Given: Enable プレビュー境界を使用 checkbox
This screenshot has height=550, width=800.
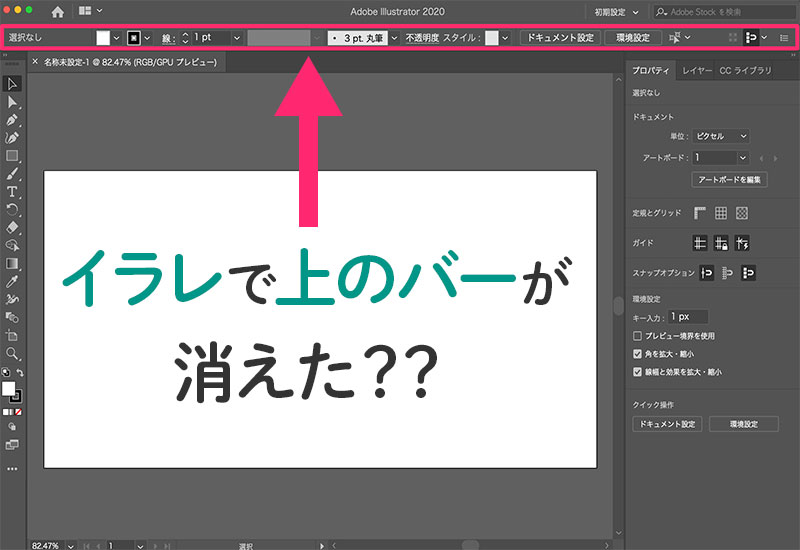Looking at the screenshot, I should point(637,336).
